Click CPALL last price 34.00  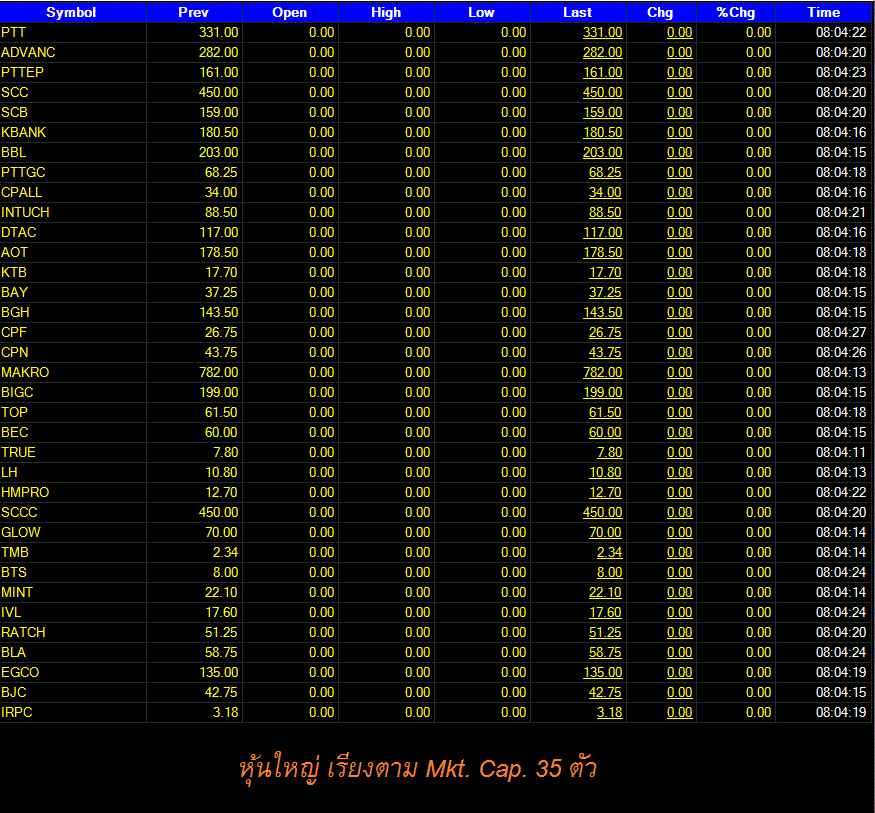click(605, 193)
